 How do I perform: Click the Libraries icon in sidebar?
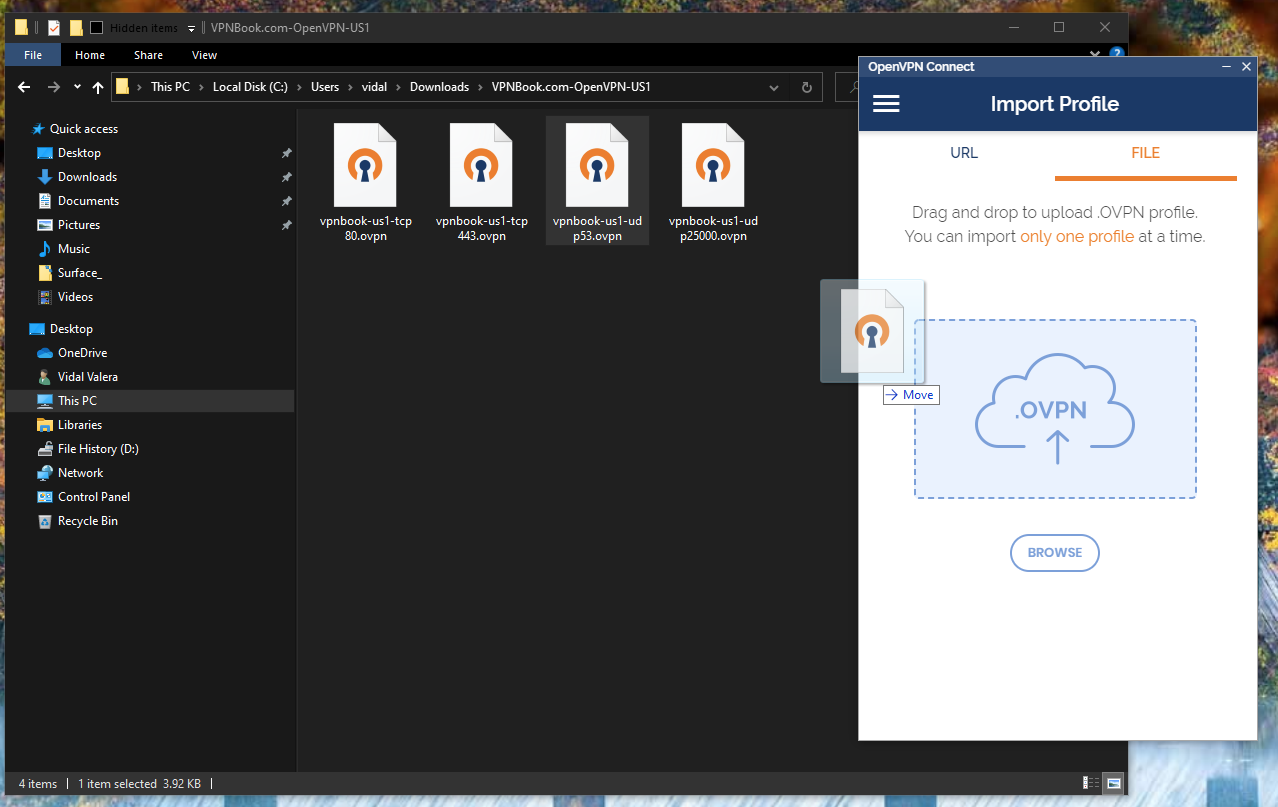44,425
